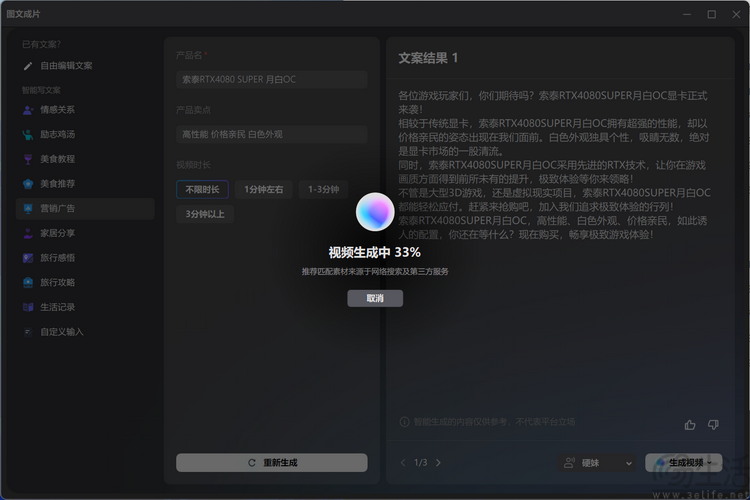
Task: Select 营销广告 category
Action: (x=85, y=209)
